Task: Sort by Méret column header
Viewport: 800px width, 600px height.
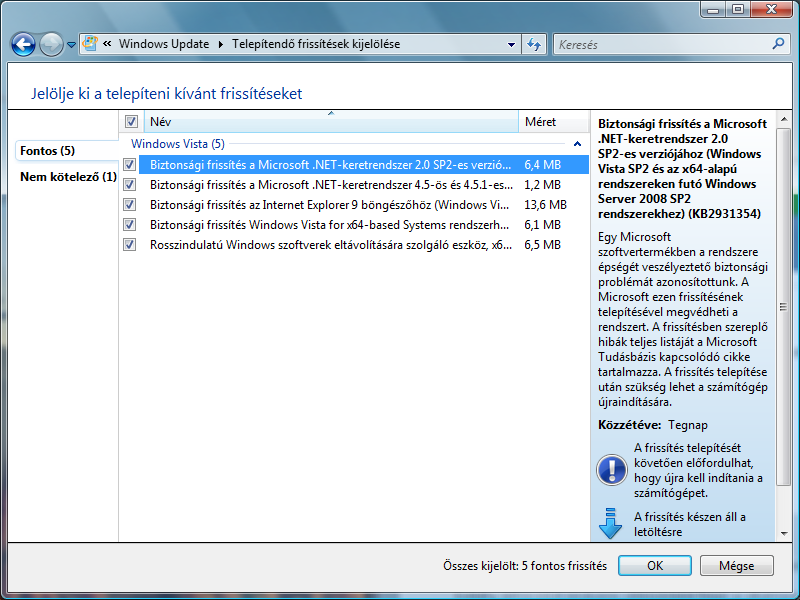Action: click(554, 121)
